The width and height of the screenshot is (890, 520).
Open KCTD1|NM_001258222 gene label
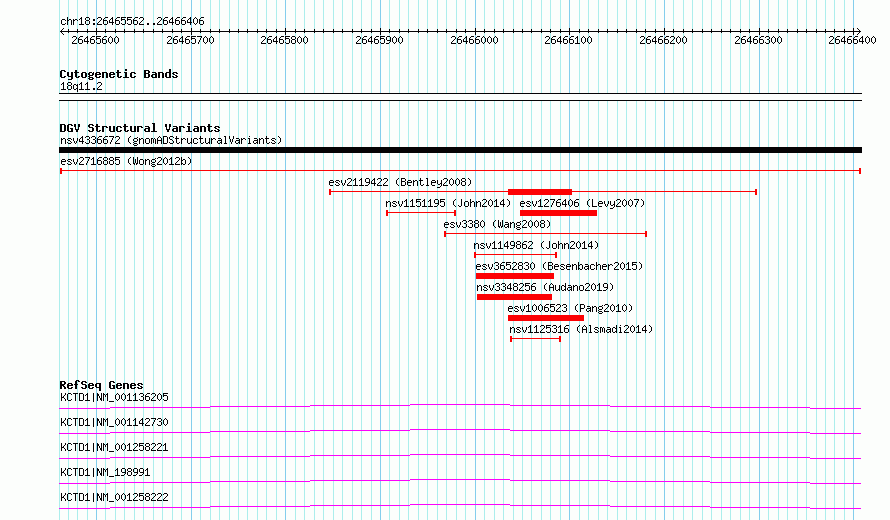coord(114,497)
